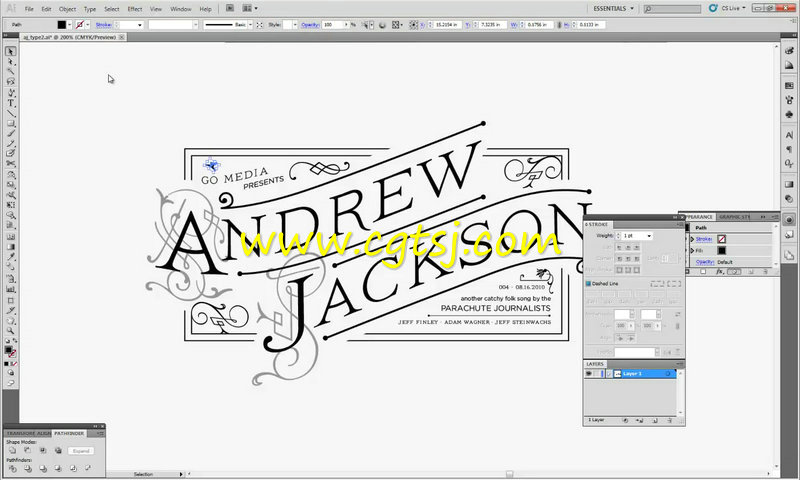Select the Line Segment tool
The height and width of the screenshot is (480, 800).
tap(10, 113)
